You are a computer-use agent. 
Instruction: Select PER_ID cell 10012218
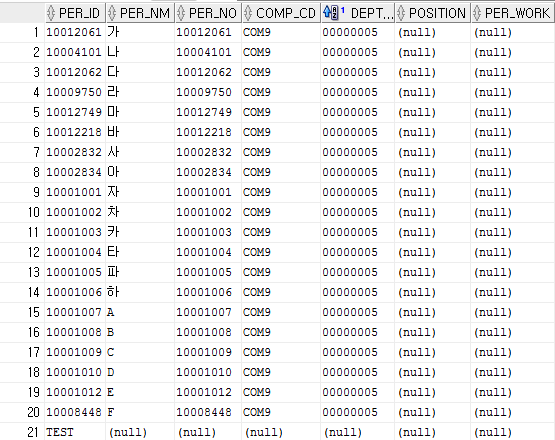click(74, 132)
